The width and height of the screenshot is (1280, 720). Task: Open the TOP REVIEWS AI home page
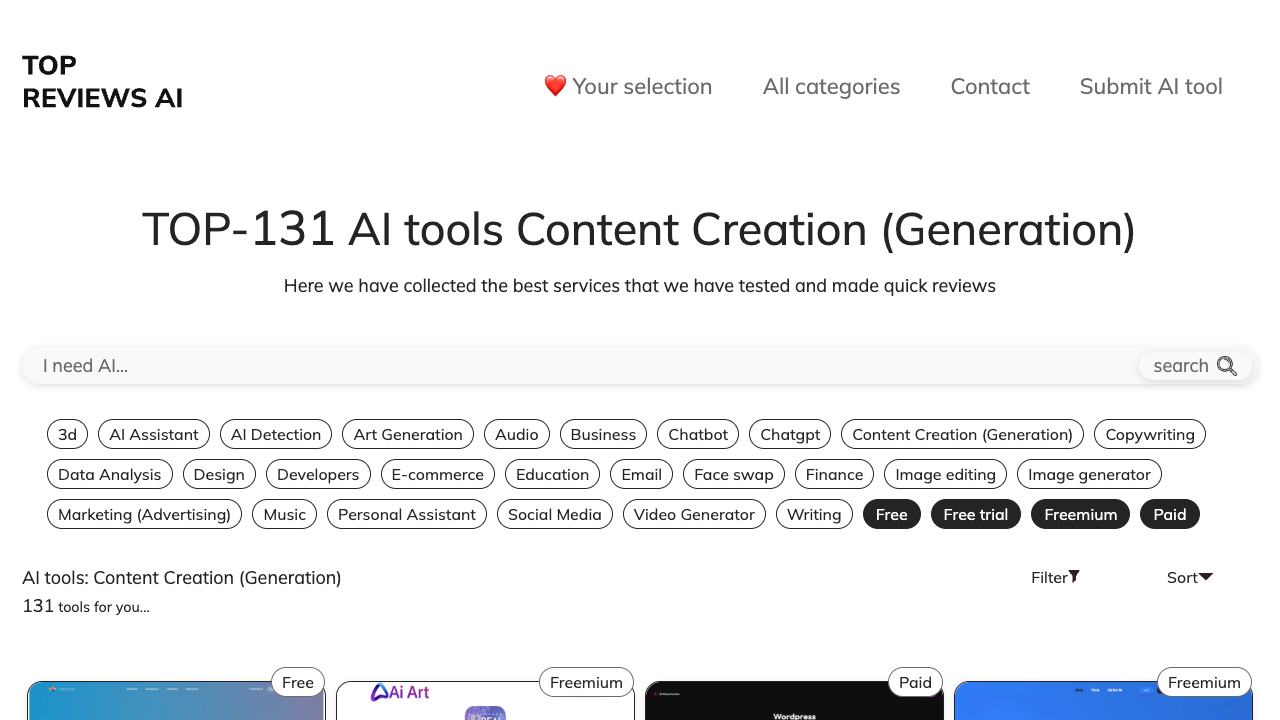(x=102, y=82)
